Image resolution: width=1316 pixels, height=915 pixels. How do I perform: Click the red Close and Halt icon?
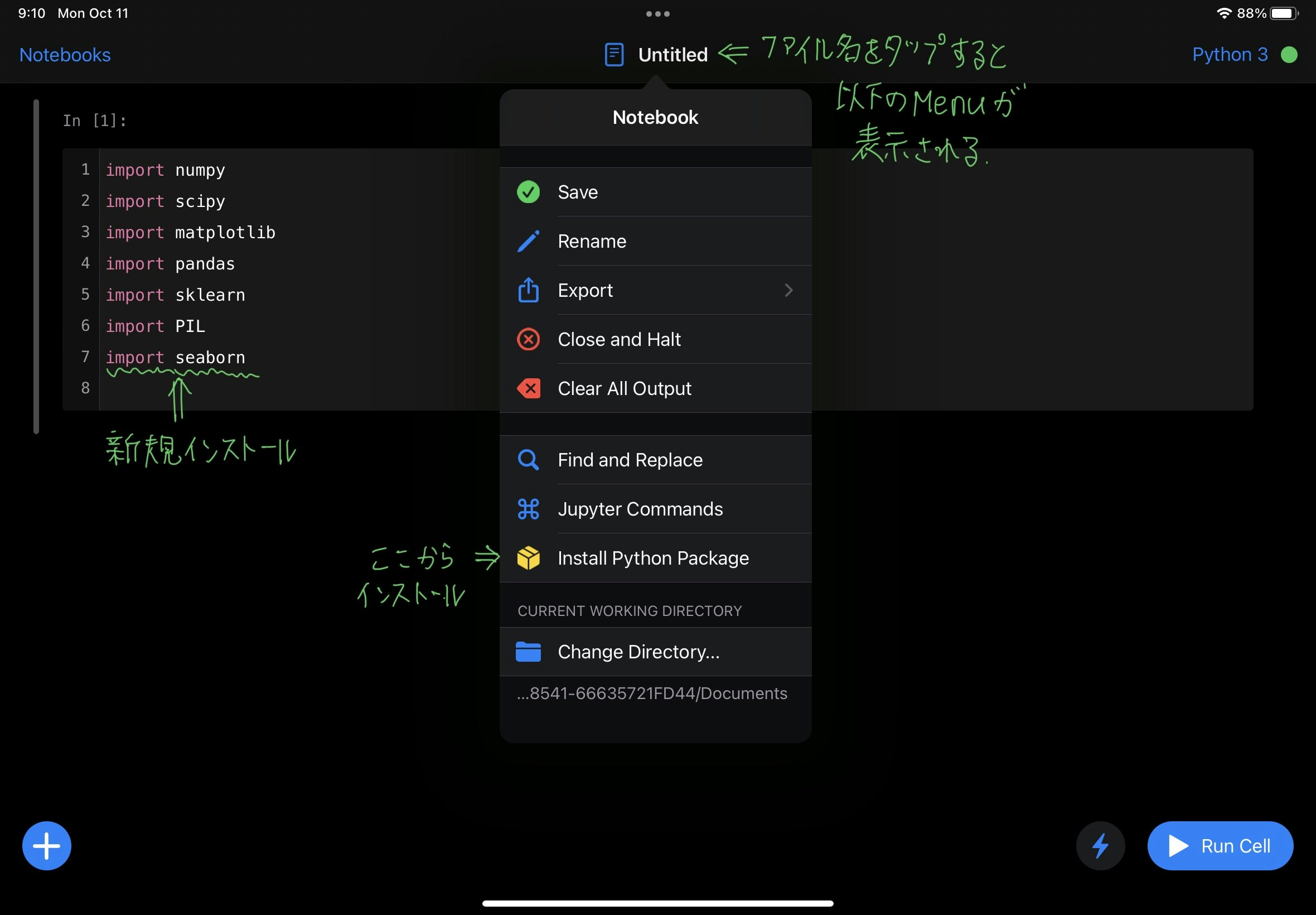[x=528, y=339]
